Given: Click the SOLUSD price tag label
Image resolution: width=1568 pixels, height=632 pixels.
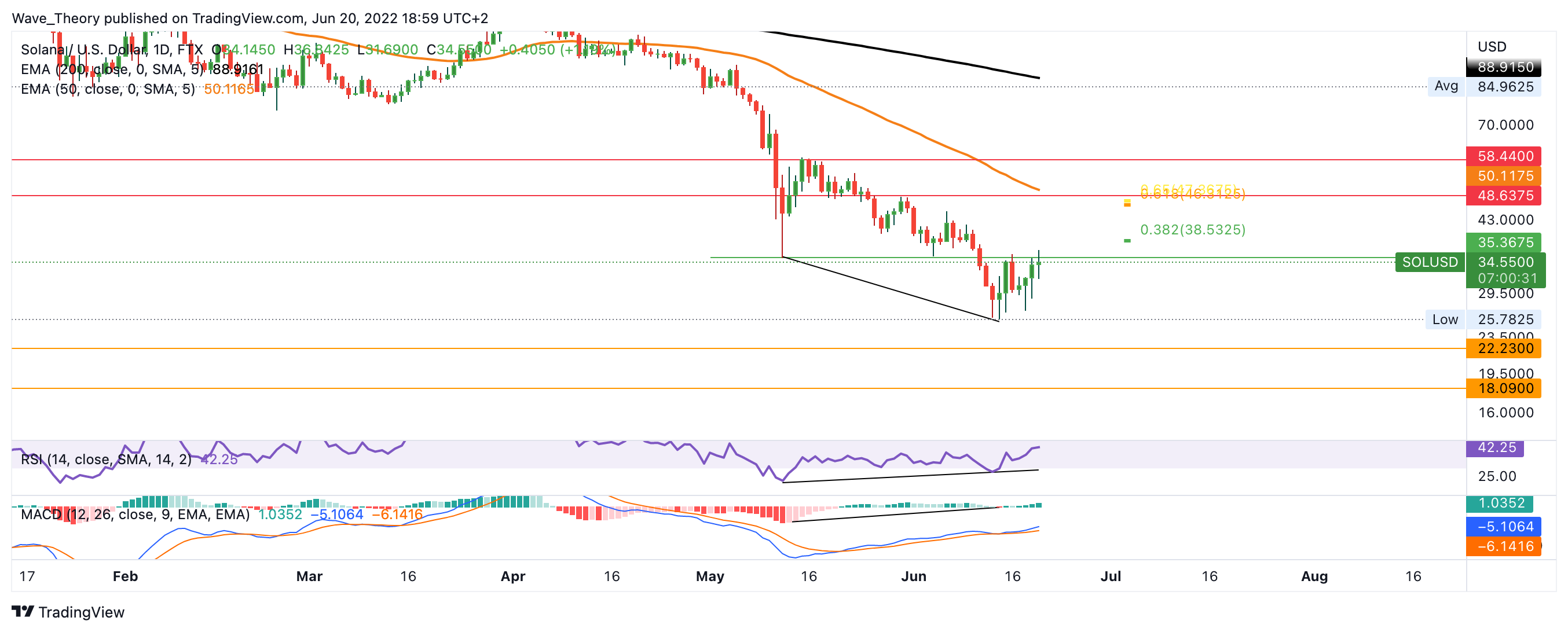Looking at the screenshot, I should tap(1429, 262).
